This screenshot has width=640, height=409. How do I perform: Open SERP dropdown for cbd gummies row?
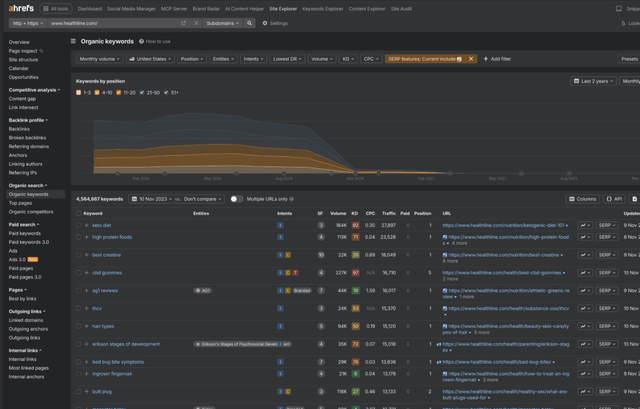click(607, 272)
